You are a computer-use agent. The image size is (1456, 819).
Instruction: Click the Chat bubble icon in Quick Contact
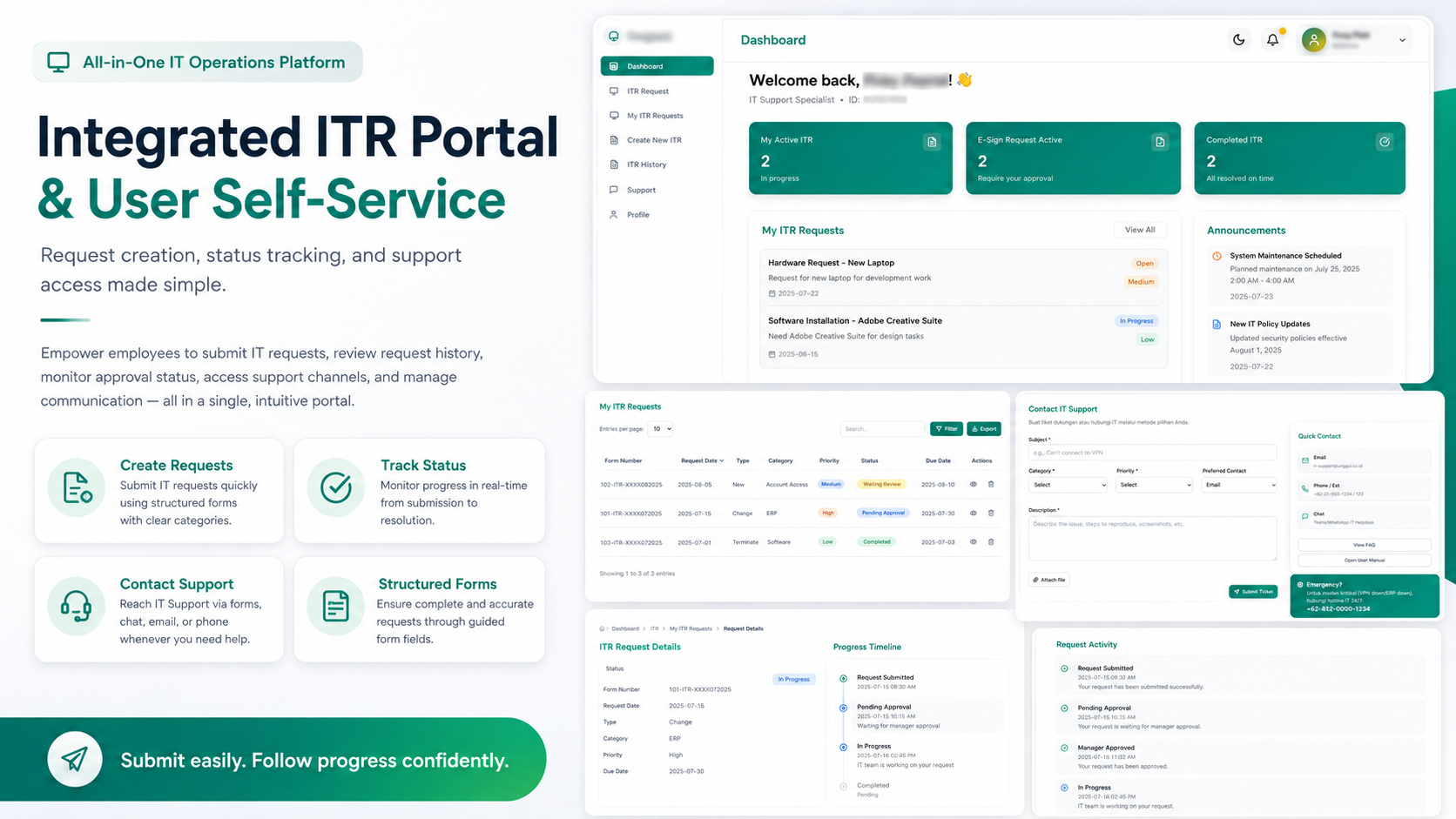pos(1304,516)
